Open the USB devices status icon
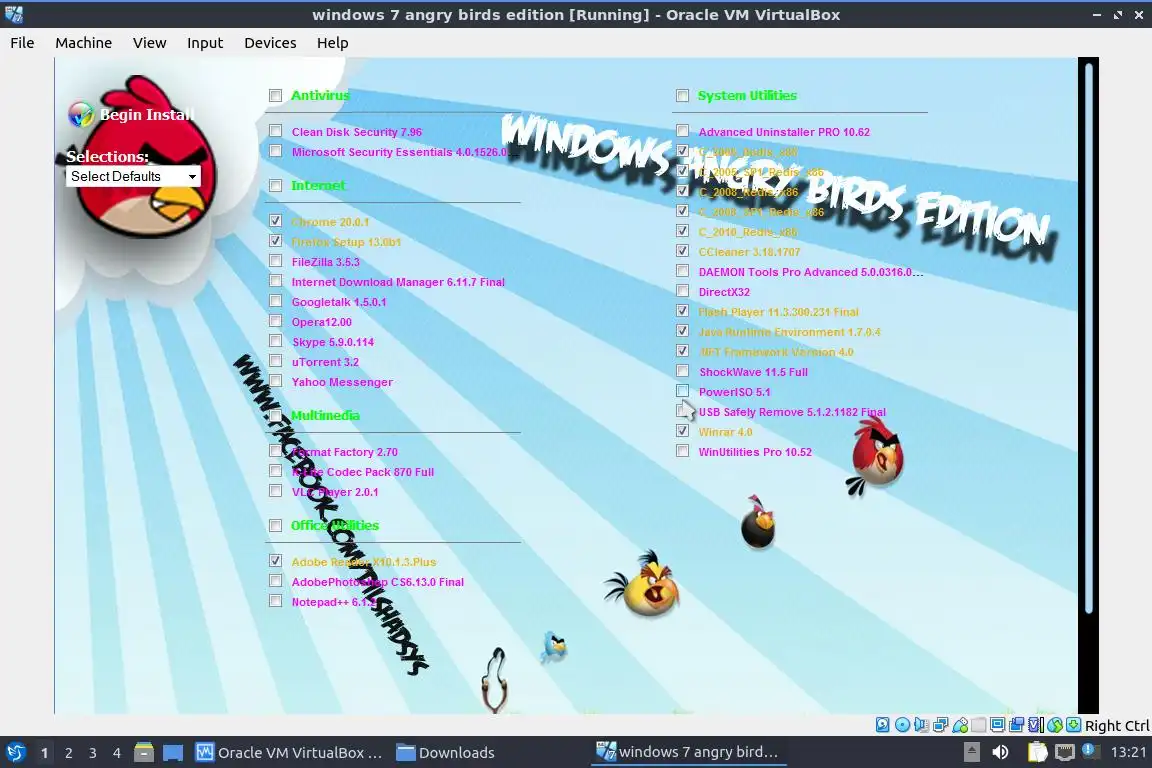The image size is (1152, 768). tap(960, 725)
